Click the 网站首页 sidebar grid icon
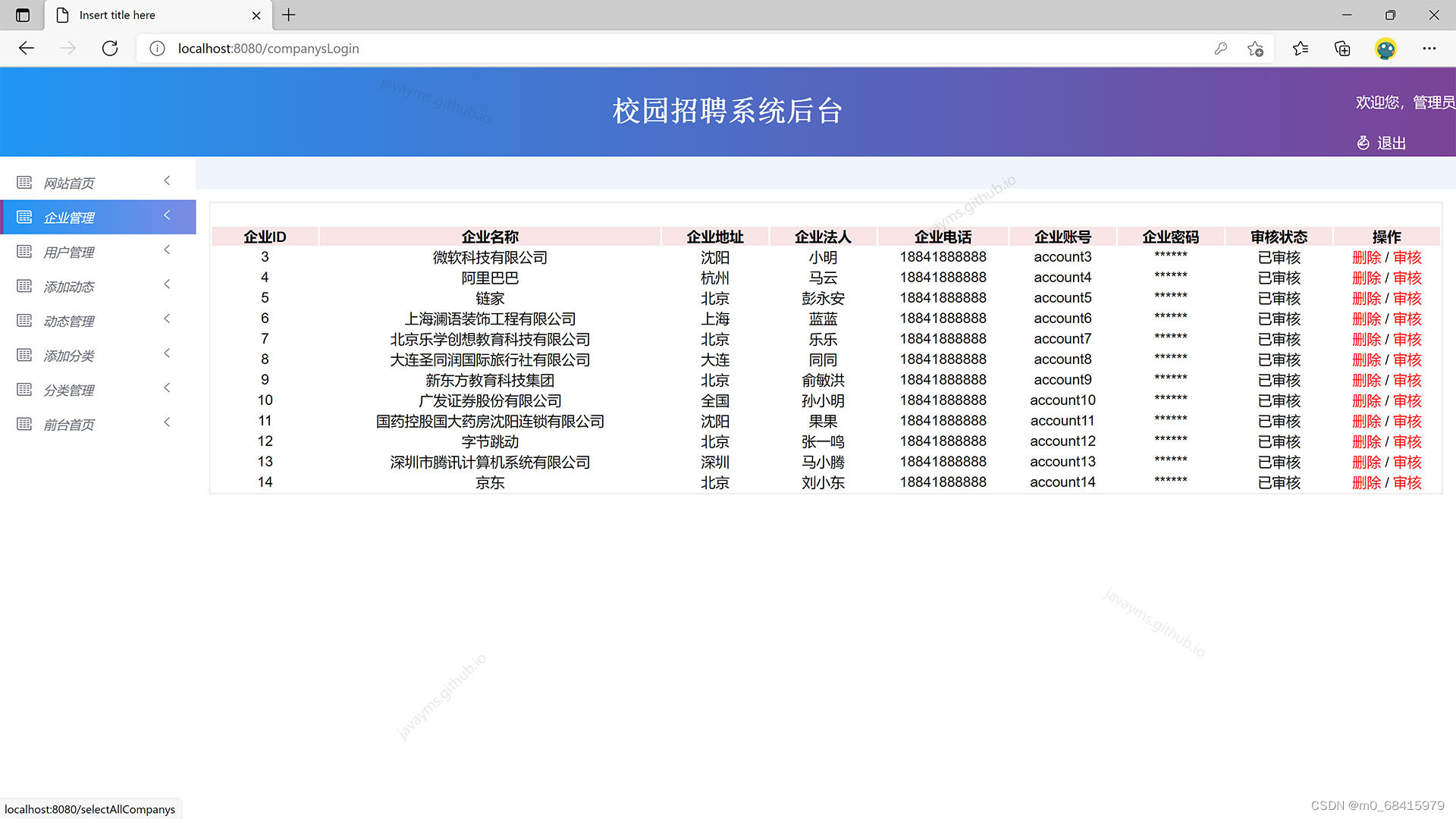 coord(24,182)
